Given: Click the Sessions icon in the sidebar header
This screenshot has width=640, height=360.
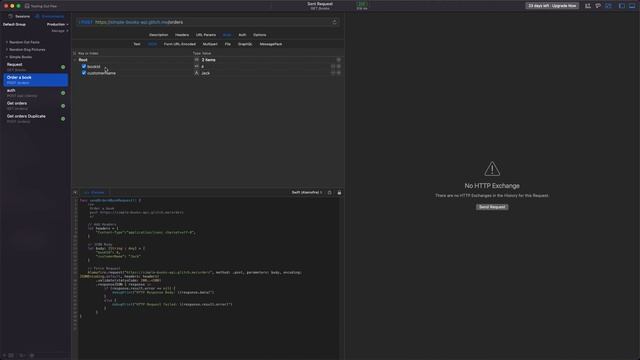Looking at the screenshot, I should tap(11, 16).
